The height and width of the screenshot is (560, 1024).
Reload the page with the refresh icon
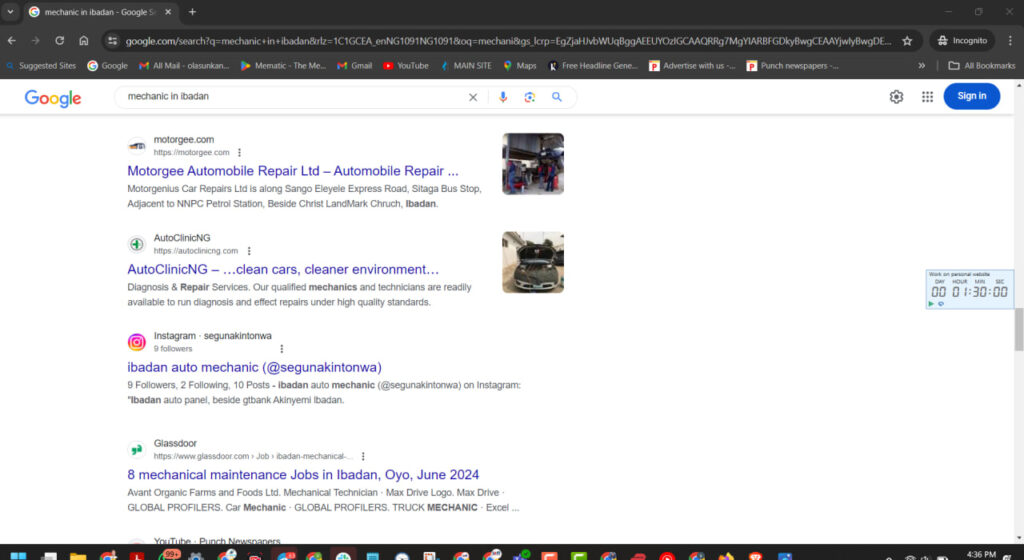click(59, 40)
